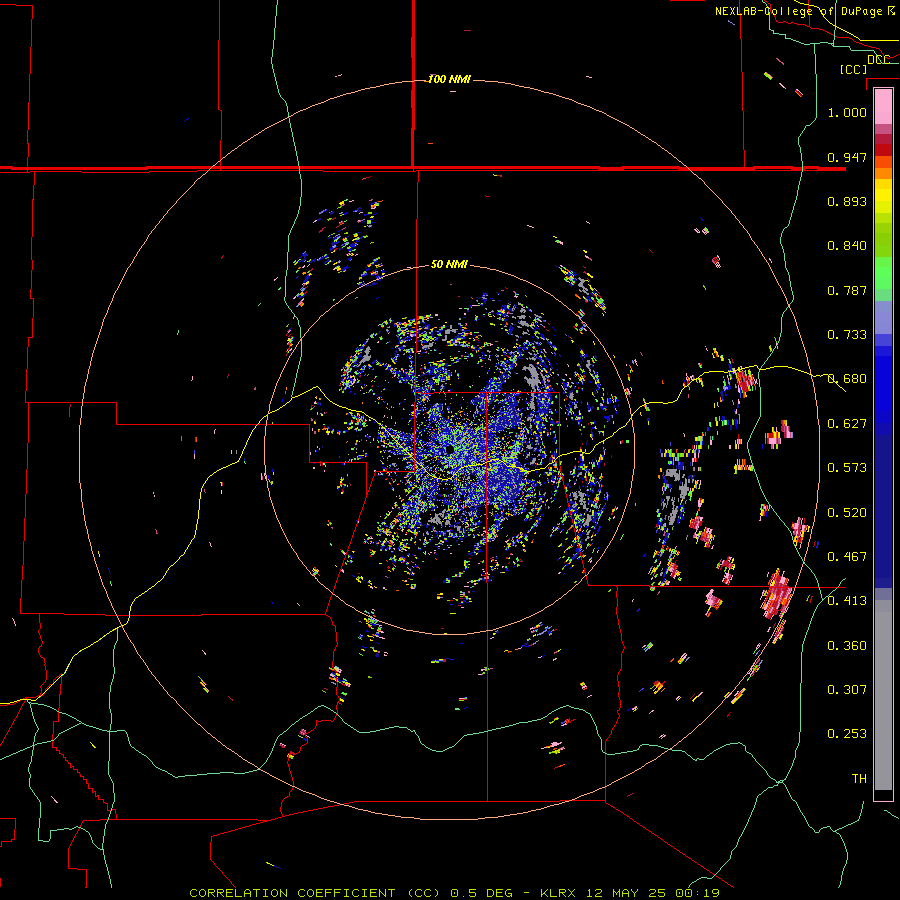This screenshot has height=900, width=900.
Task: Click the 100 NMI range ring label
Action: (449, 79)
